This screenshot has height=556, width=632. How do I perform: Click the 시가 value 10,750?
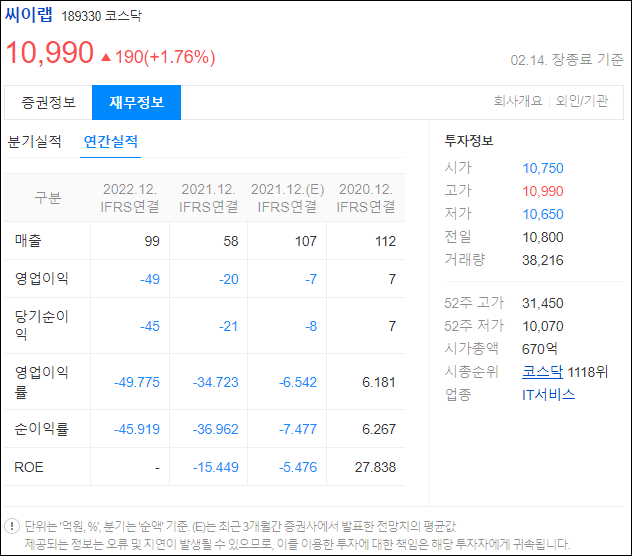click(543, 168)
